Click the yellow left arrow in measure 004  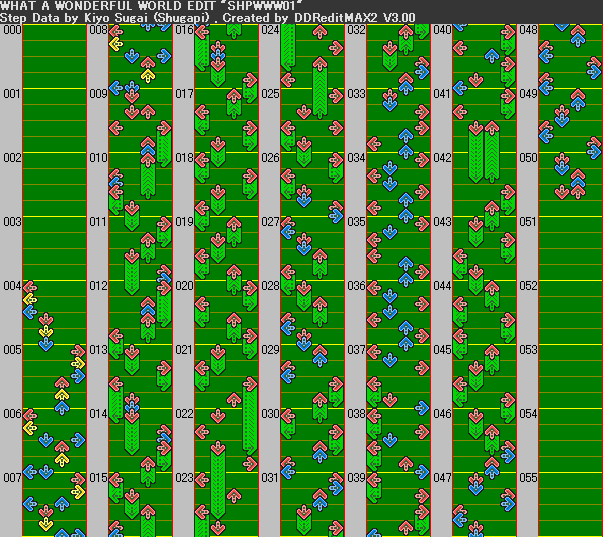[x=30, y=299]
